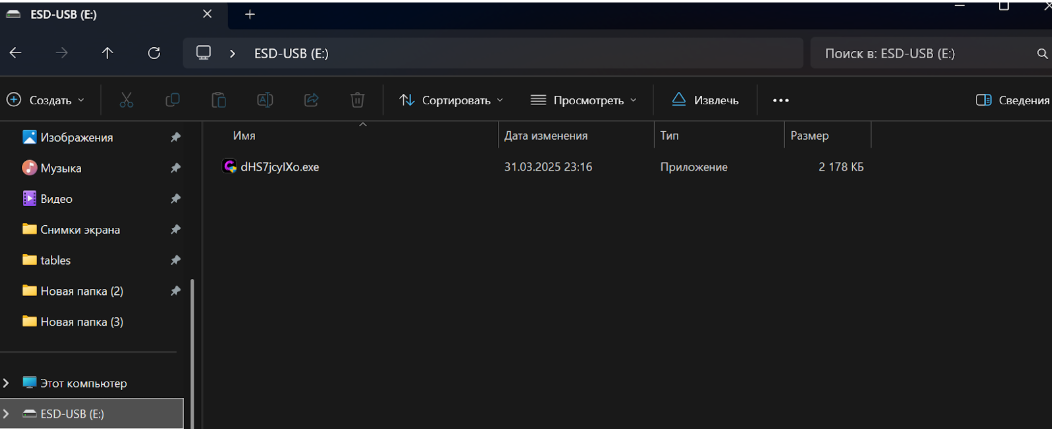Go up one folder level

coord(108,53)
